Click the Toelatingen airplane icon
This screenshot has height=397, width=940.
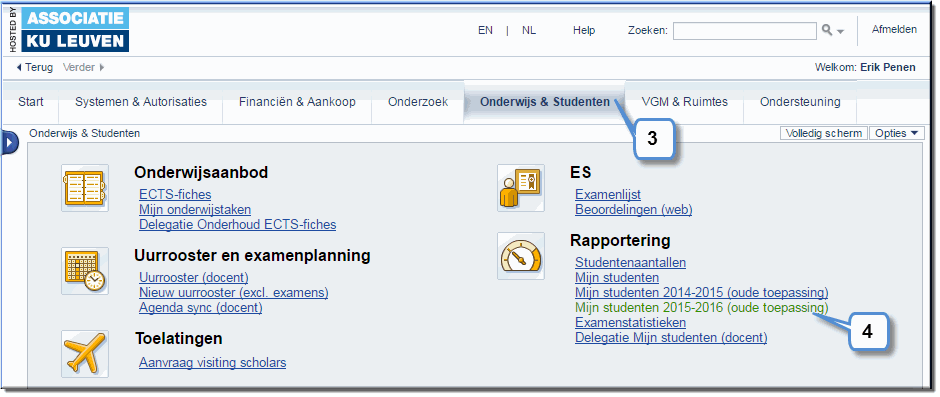click(85, 353)
